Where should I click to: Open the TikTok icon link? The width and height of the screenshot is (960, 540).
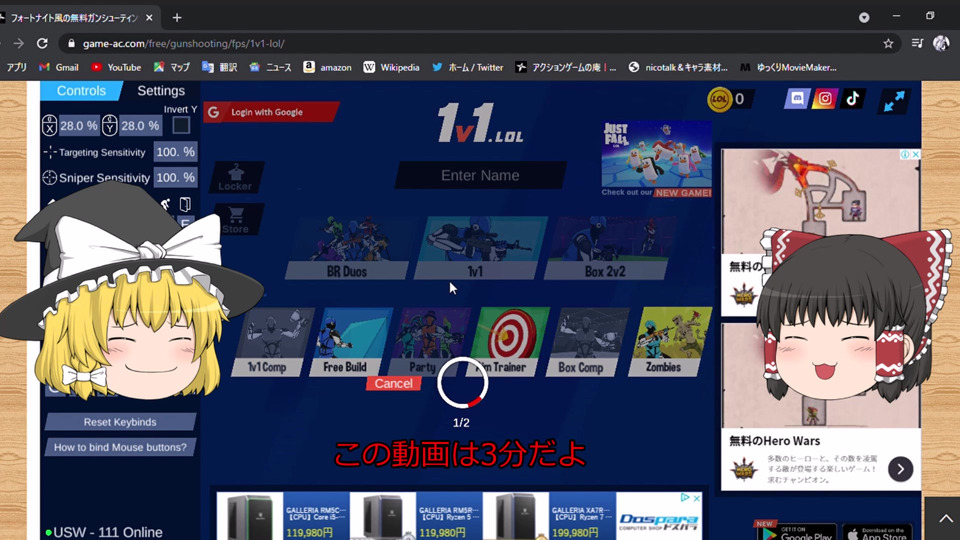point(852,99)
